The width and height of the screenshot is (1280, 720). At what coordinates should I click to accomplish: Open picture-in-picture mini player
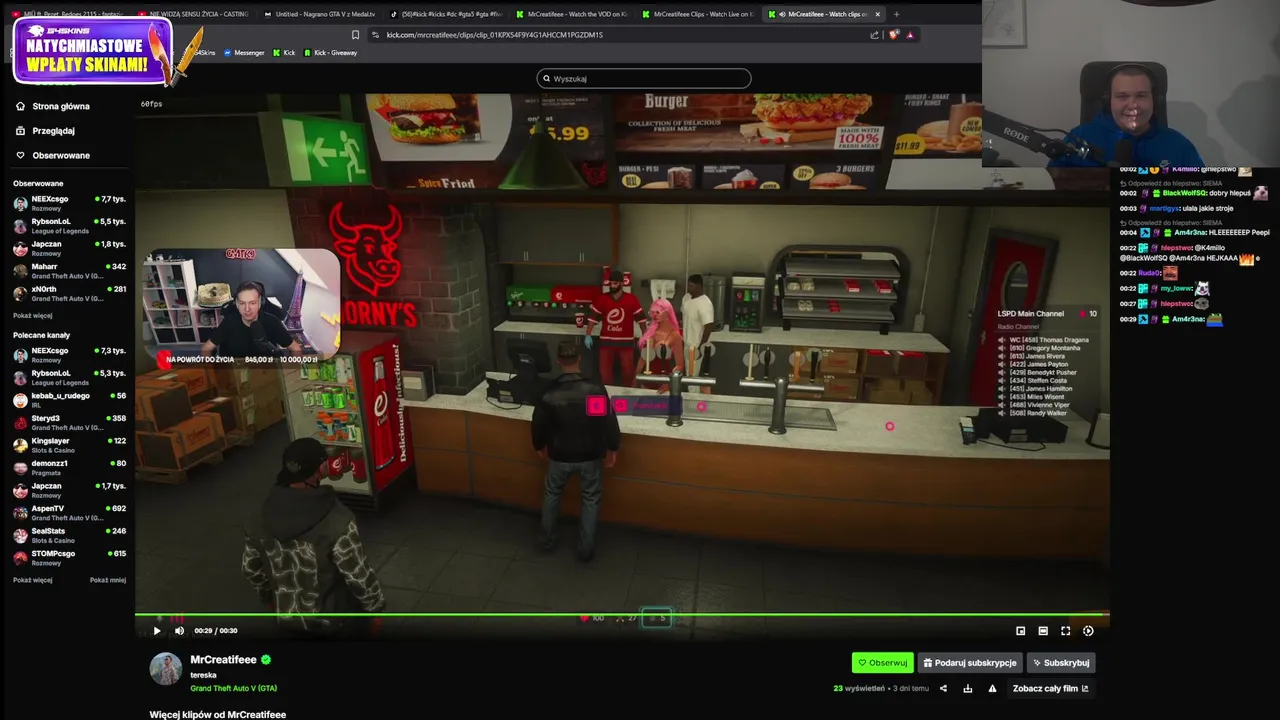coord(1020,631)
